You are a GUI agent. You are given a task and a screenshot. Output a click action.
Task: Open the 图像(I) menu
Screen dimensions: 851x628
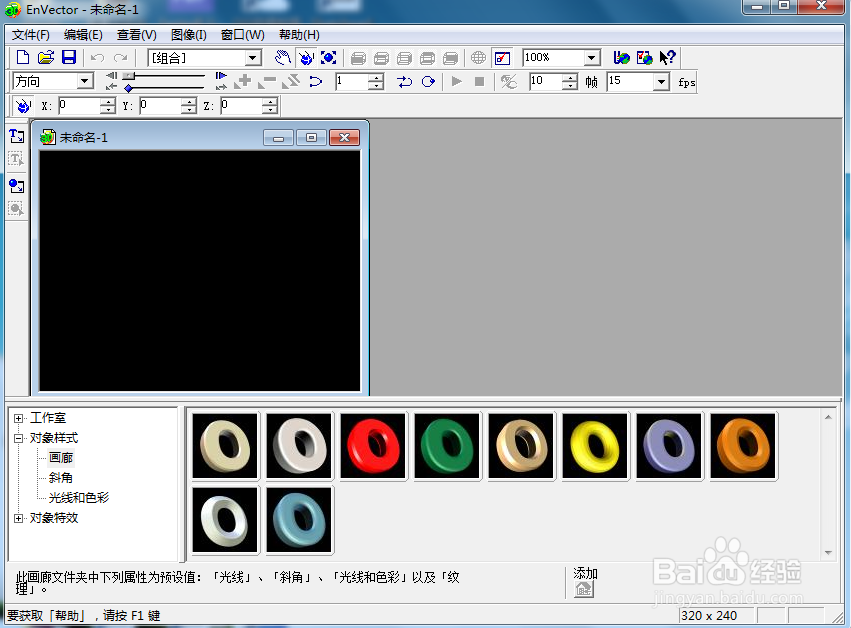[188, 35]
